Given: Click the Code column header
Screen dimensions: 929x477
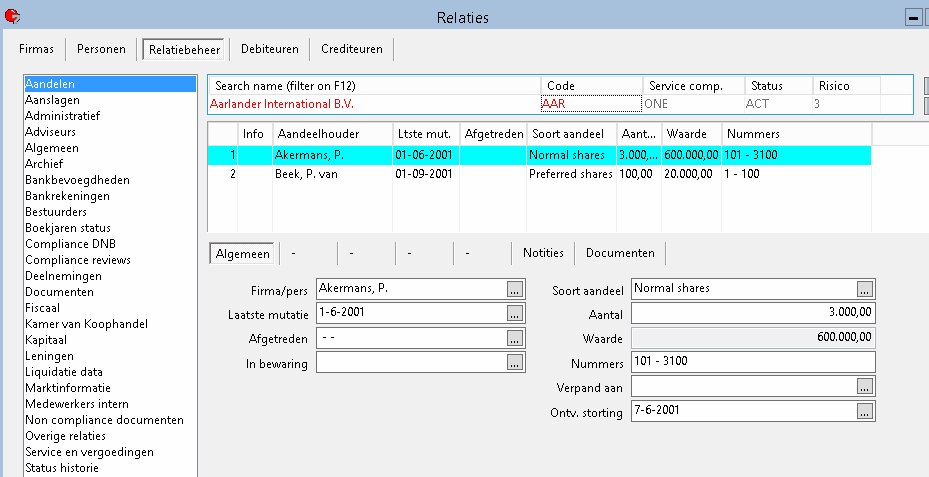Looking at the screenshot, I should coord(592,86).
